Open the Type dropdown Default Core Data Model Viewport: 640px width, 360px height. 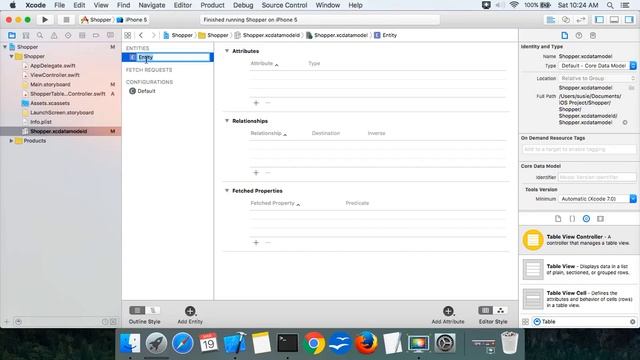pos(598,66)
